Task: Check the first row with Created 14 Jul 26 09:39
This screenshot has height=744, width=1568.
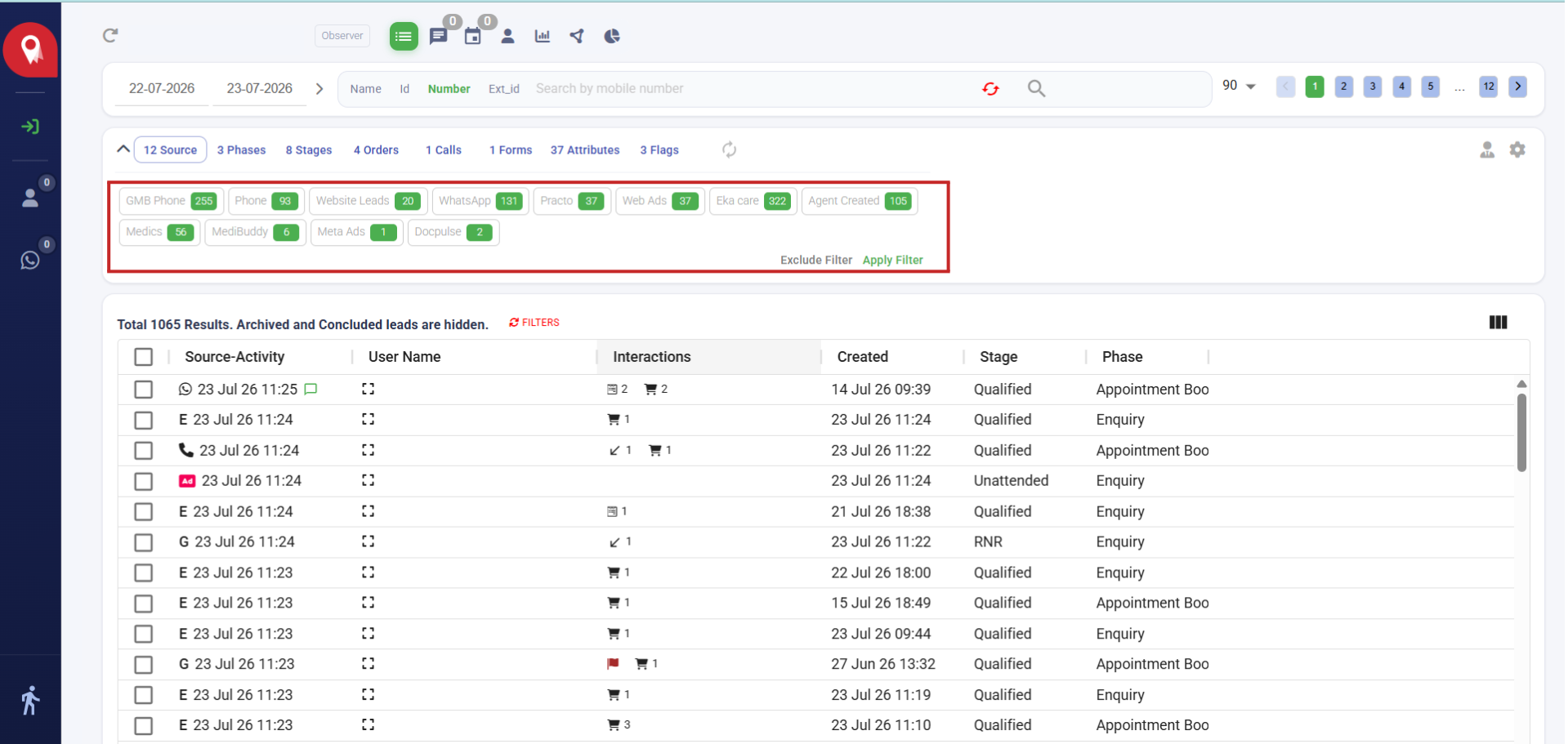Action: (x=143, y=390)
